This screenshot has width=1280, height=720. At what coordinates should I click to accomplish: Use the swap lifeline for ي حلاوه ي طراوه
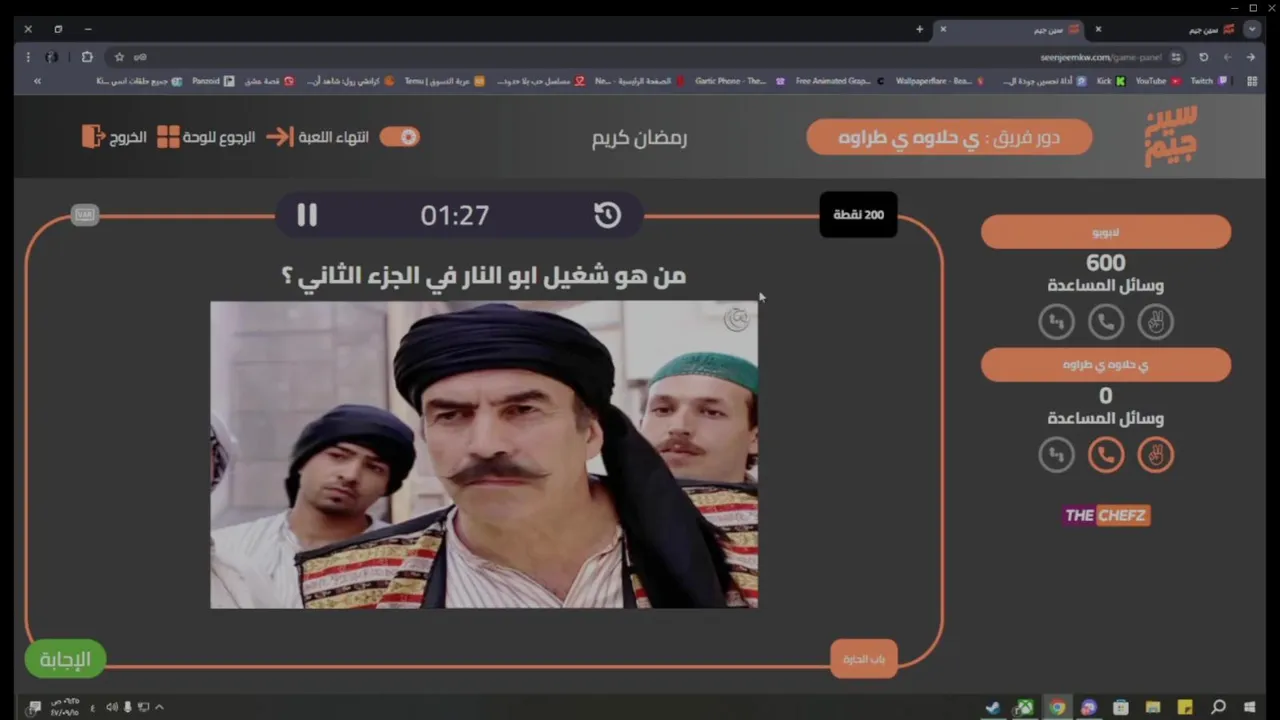tap(1056, 455)
